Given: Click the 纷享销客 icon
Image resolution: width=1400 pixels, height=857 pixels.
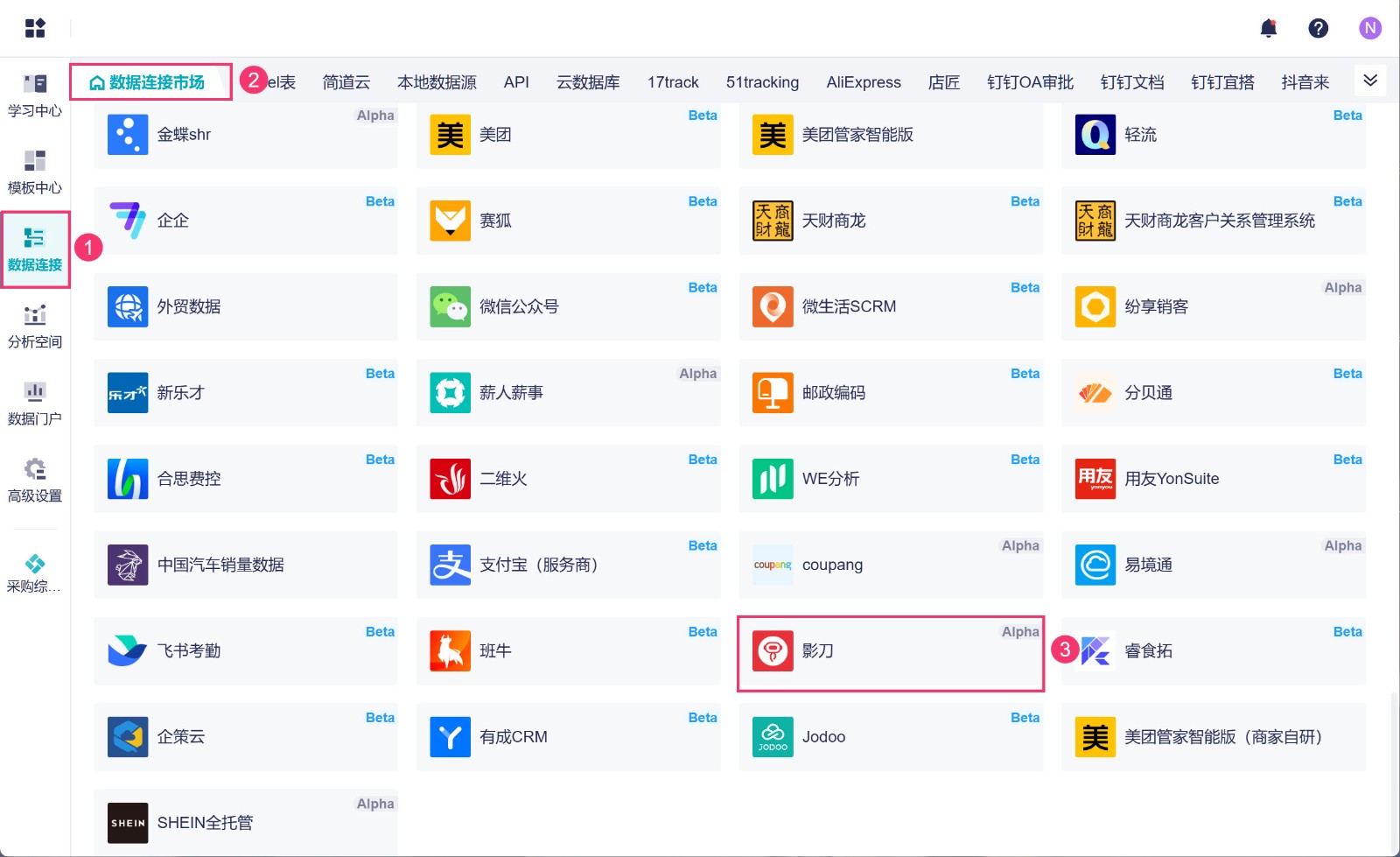Looking at the screenshot, I should pyautogui.click(x=1095, y=306).
